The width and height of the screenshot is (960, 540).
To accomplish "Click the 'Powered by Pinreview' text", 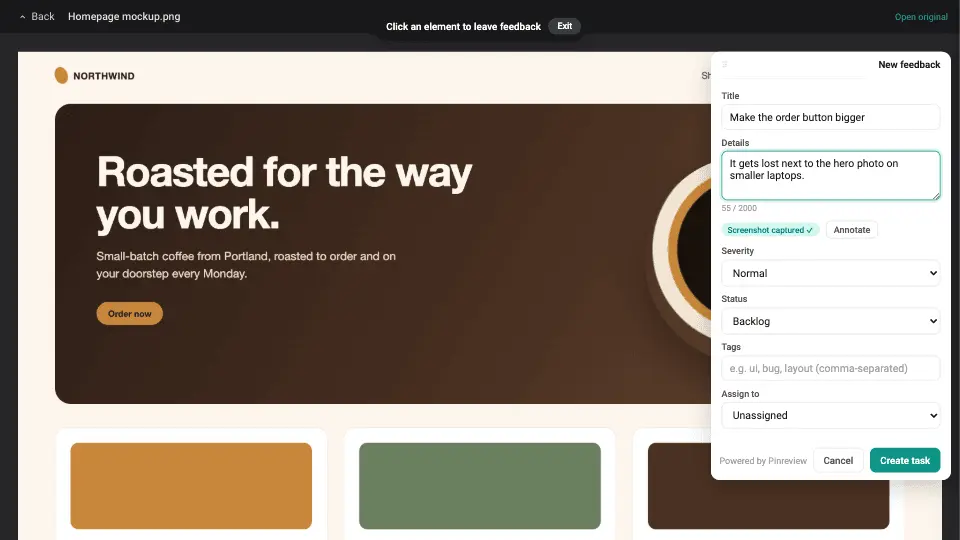I will pos(763,461).
